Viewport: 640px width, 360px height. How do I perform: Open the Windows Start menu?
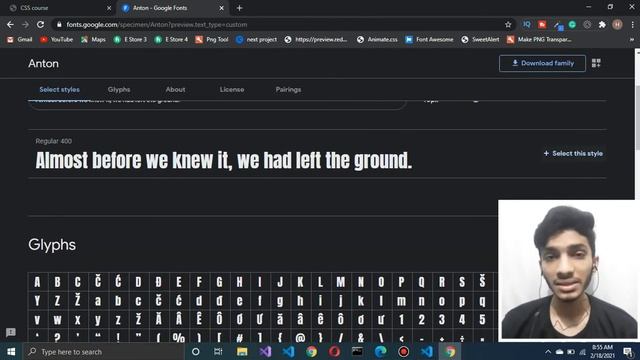point(11,351)
